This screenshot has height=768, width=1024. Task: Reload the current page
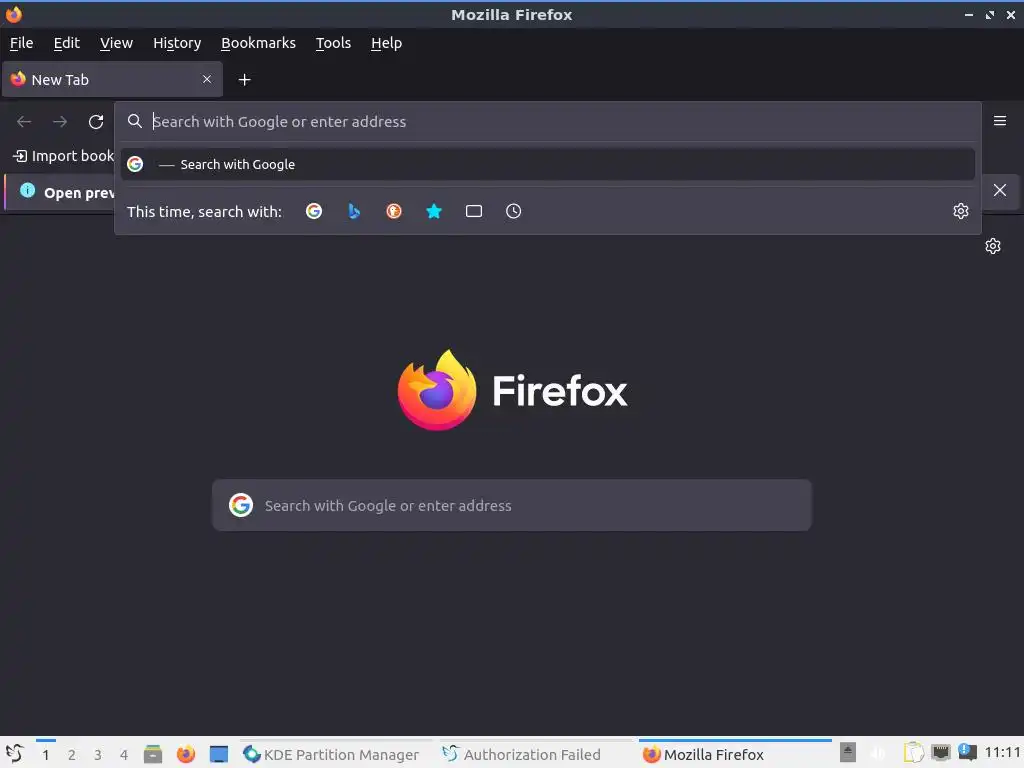point(96,121)
